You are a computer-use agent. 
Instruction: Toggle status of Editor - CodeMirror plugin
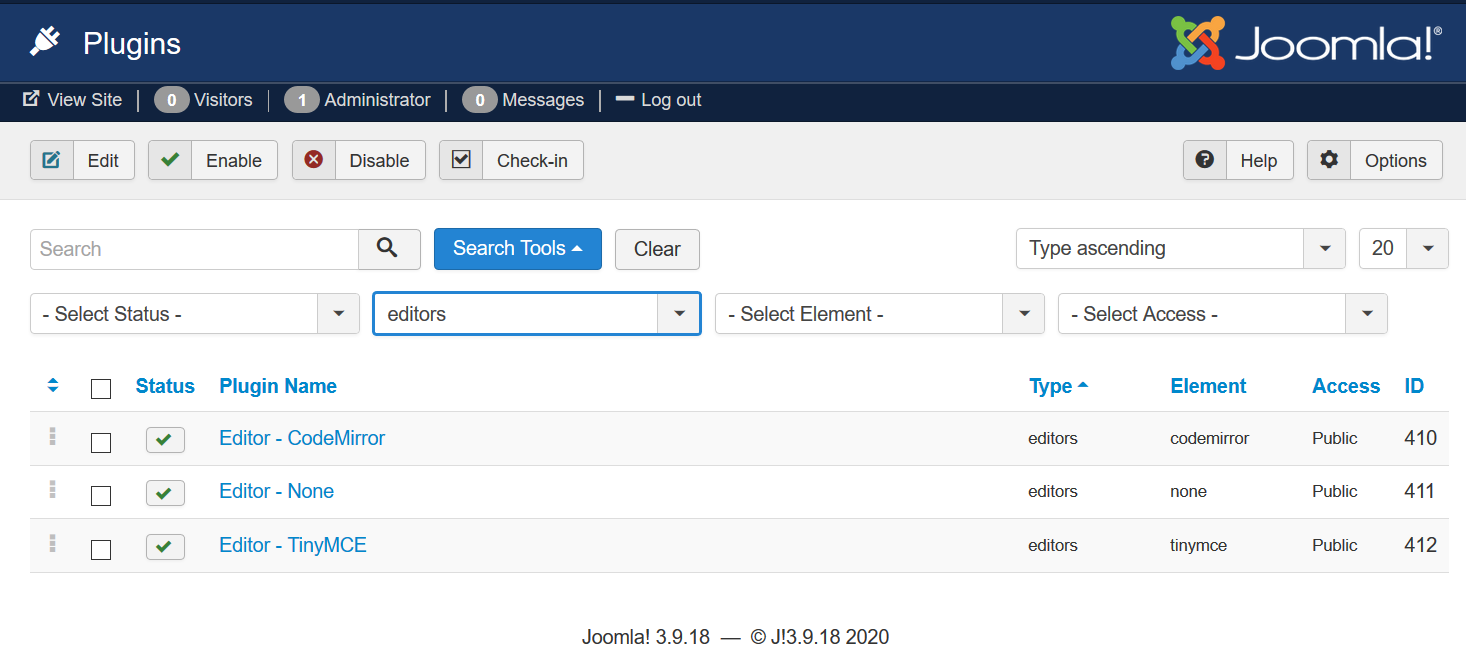click(x=165, y=440)
